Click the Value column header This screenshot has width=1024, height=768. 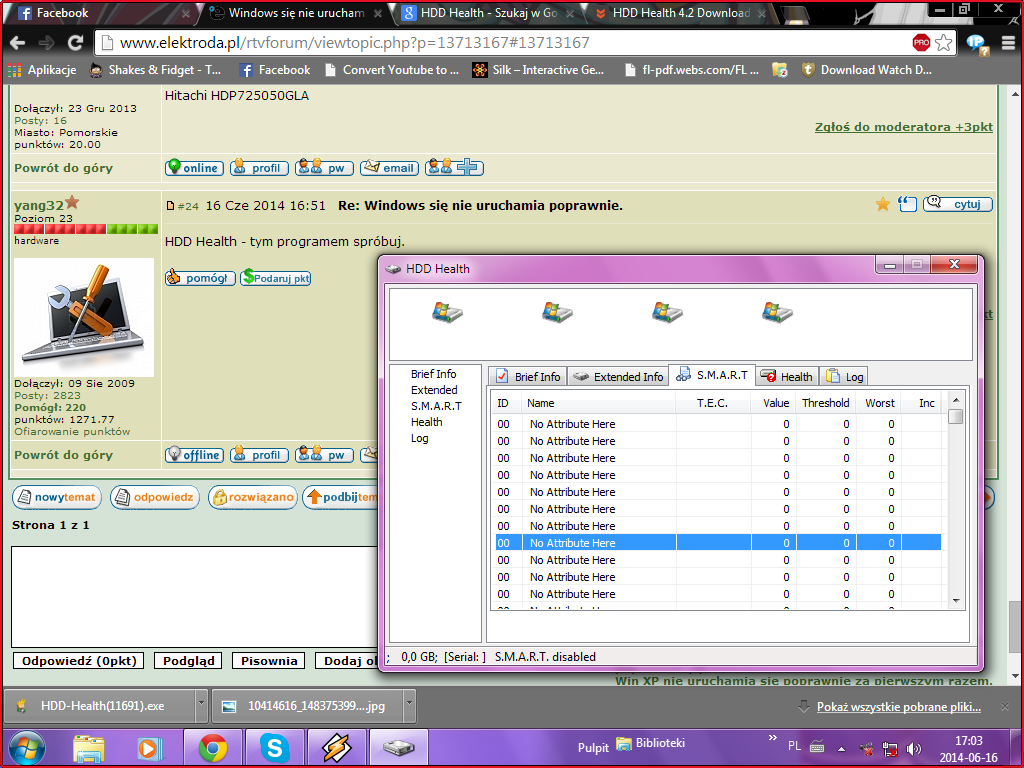(775, 403)
